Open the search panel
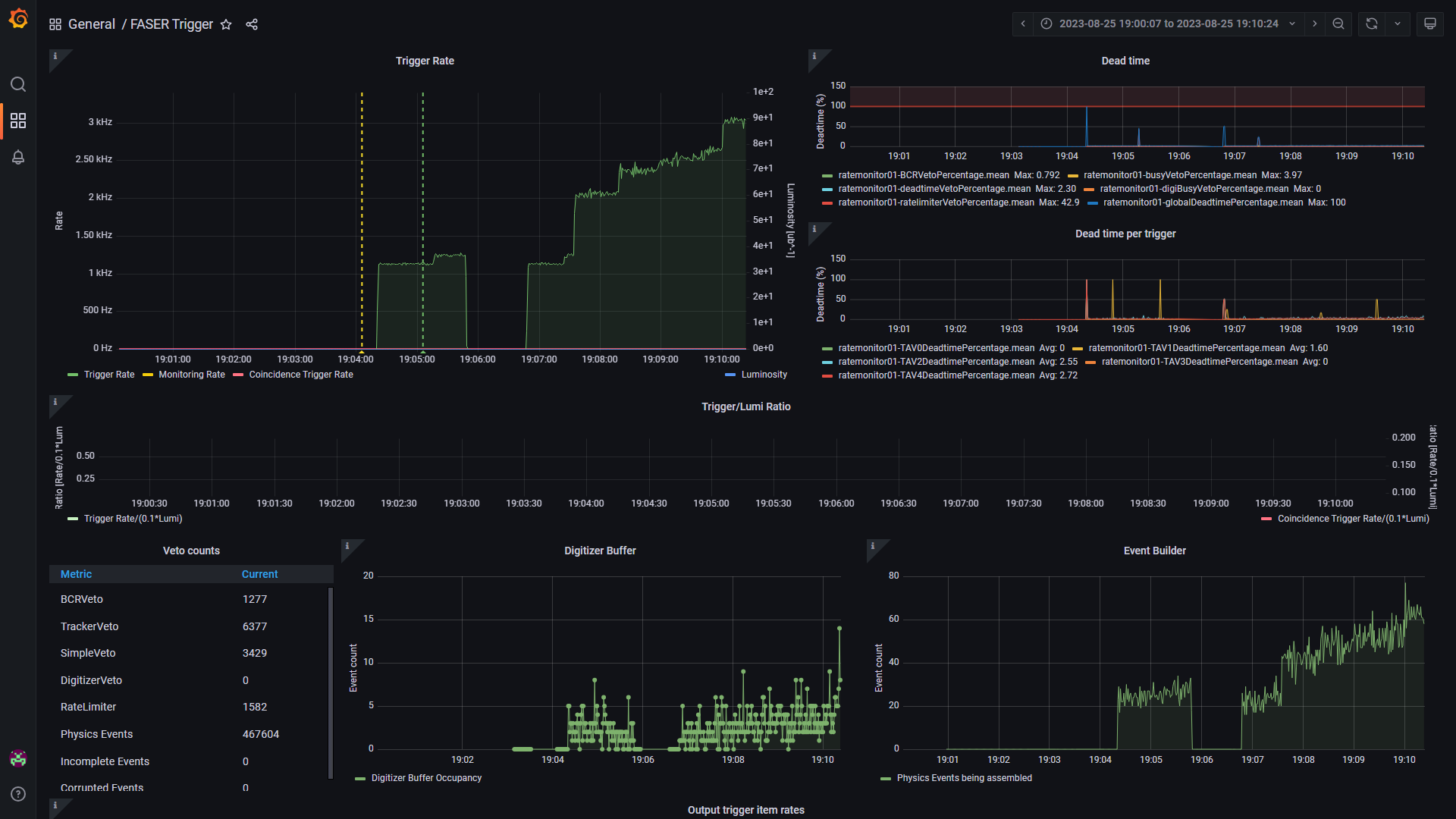Screen dimensions: 1456x819 point(18,84)
